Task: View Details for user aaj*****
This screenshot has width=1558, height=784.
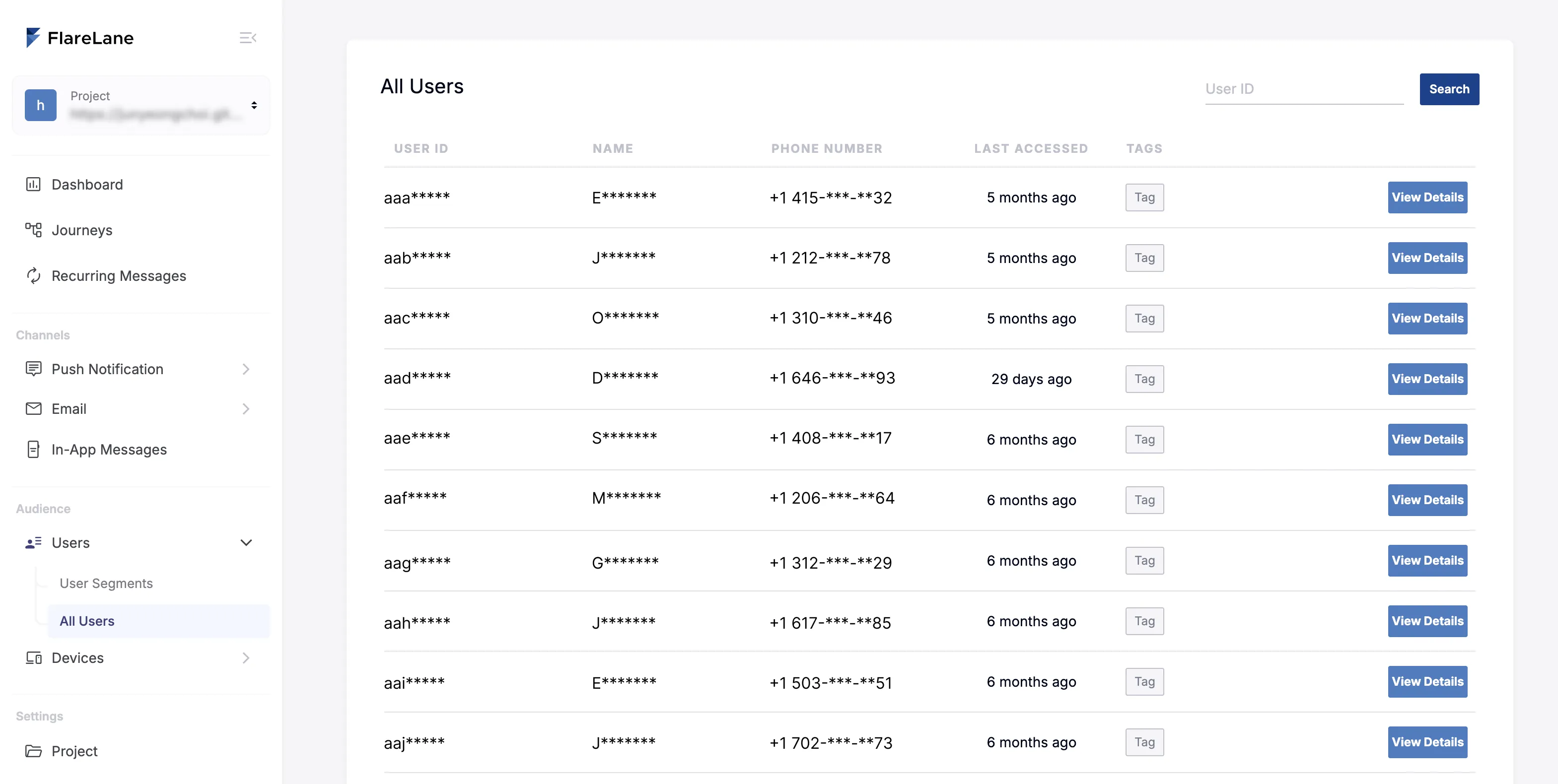Action: click(x=1427, y=741)
